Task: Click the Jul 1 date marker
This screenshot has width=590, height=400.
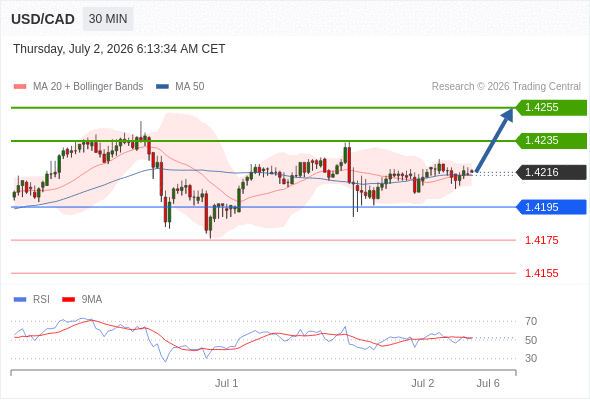Action: (x=227, y=383)
